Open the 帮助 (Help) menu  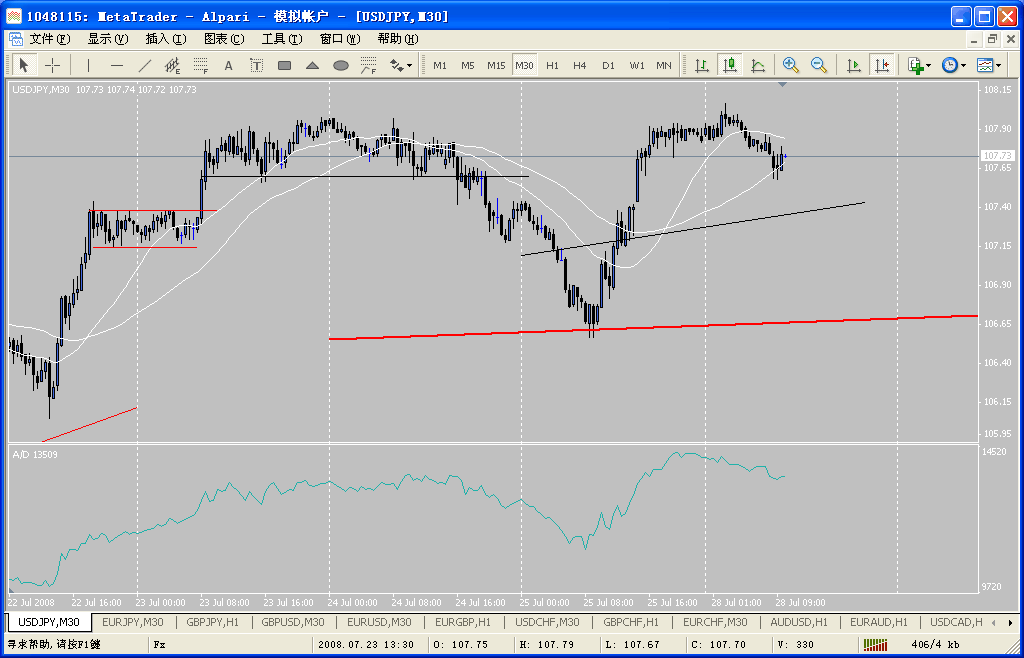398,39
